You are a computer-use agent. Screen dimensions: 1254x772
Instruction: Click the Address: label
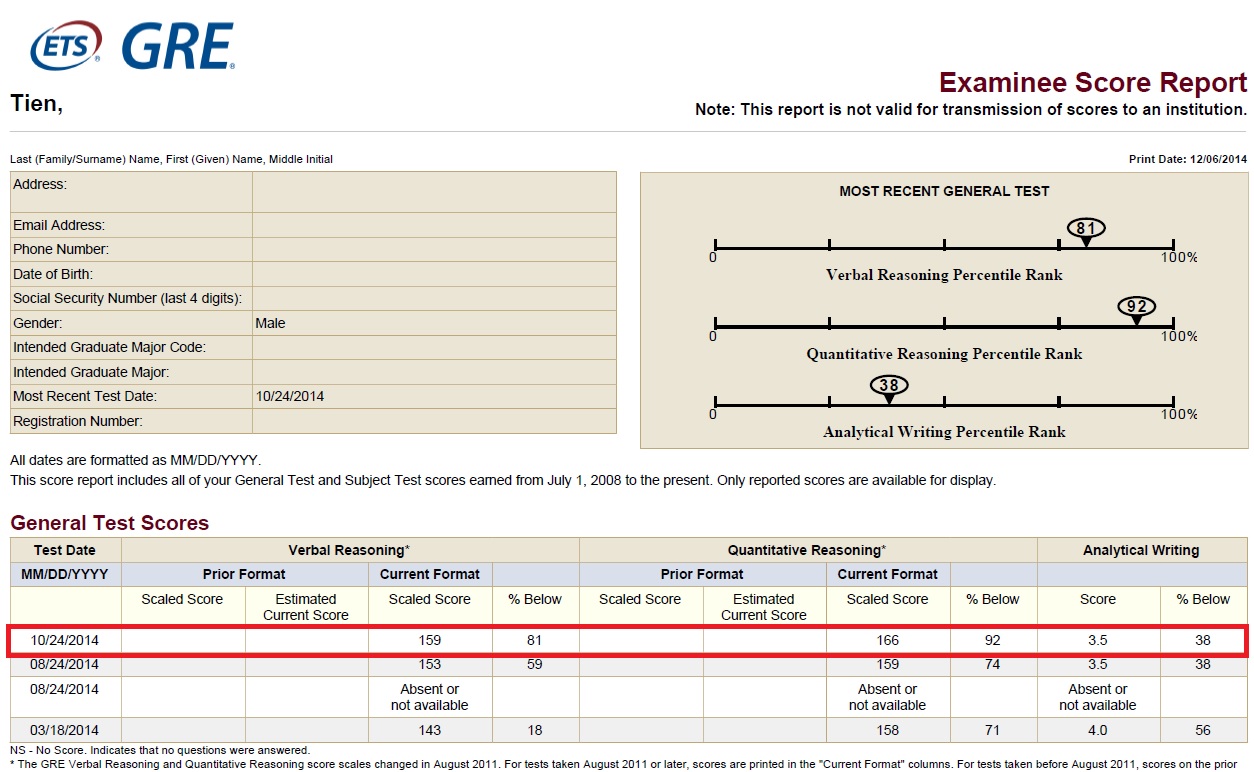(40, 184)
